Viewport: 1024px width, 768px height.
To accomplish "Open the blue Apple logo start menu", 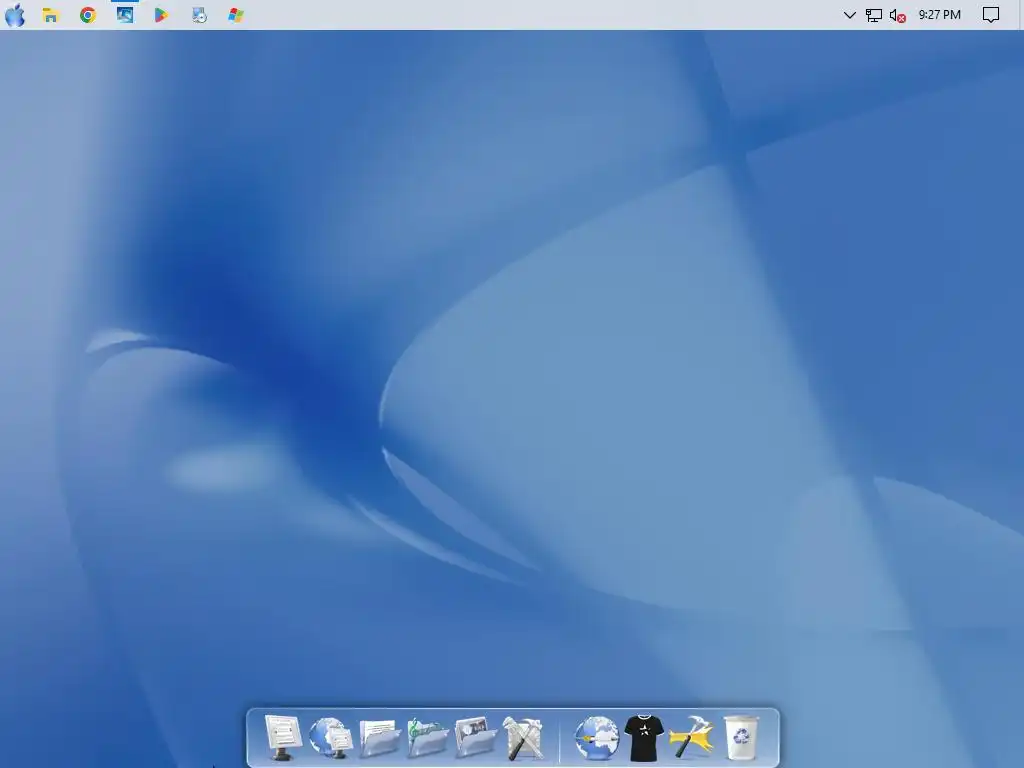I will click(15, 14).
